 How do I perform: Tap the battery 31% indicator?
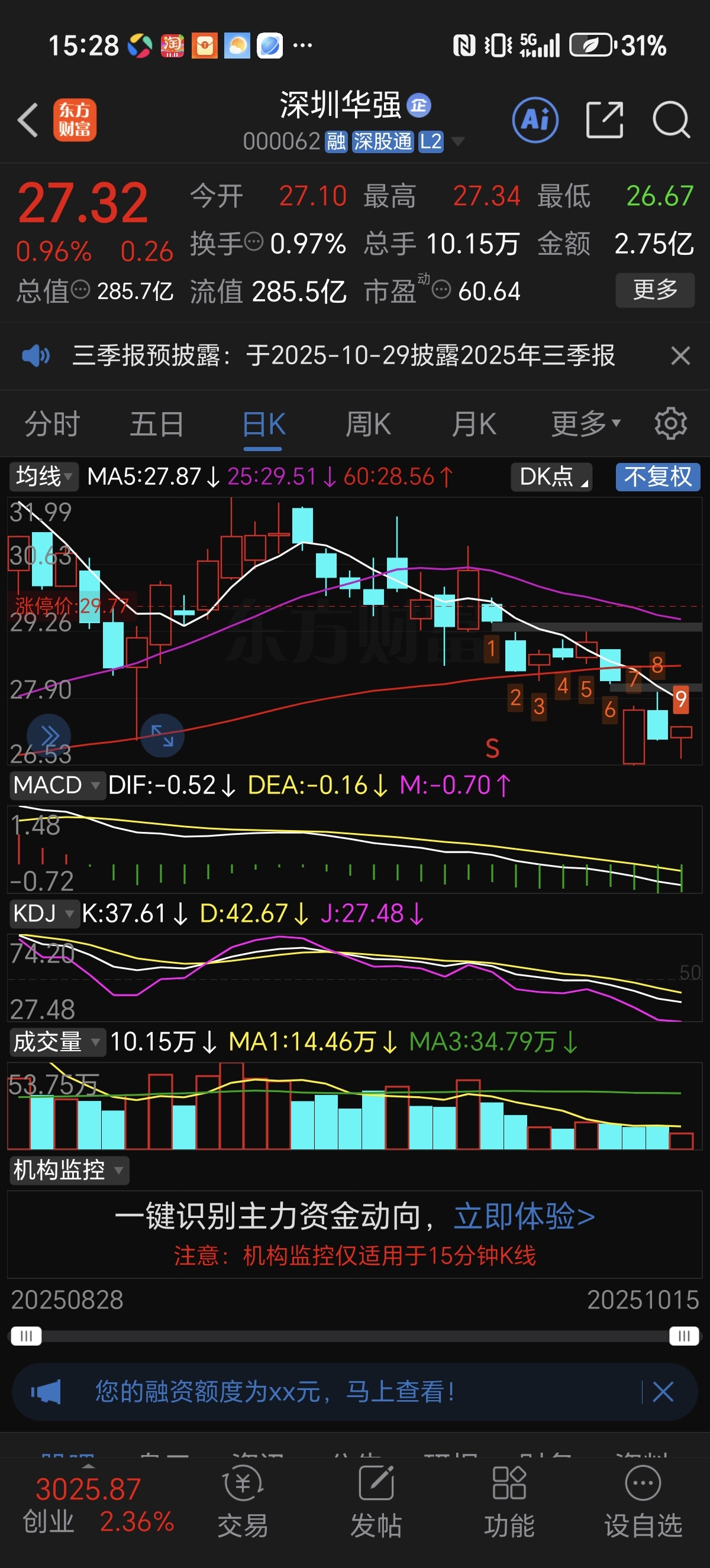[x=618, y=46]
